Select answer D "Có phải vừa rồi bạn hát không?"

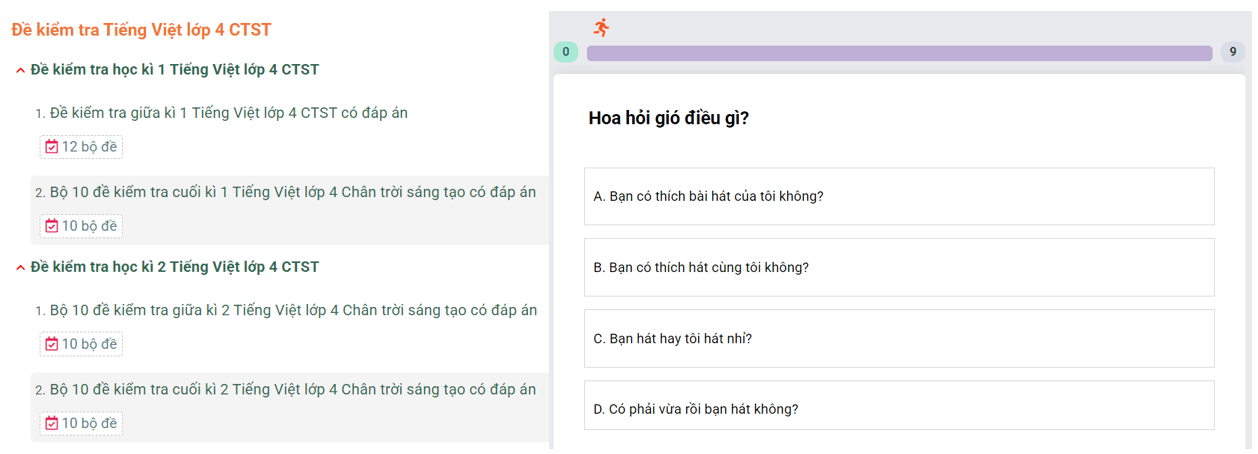coord(898,408)
